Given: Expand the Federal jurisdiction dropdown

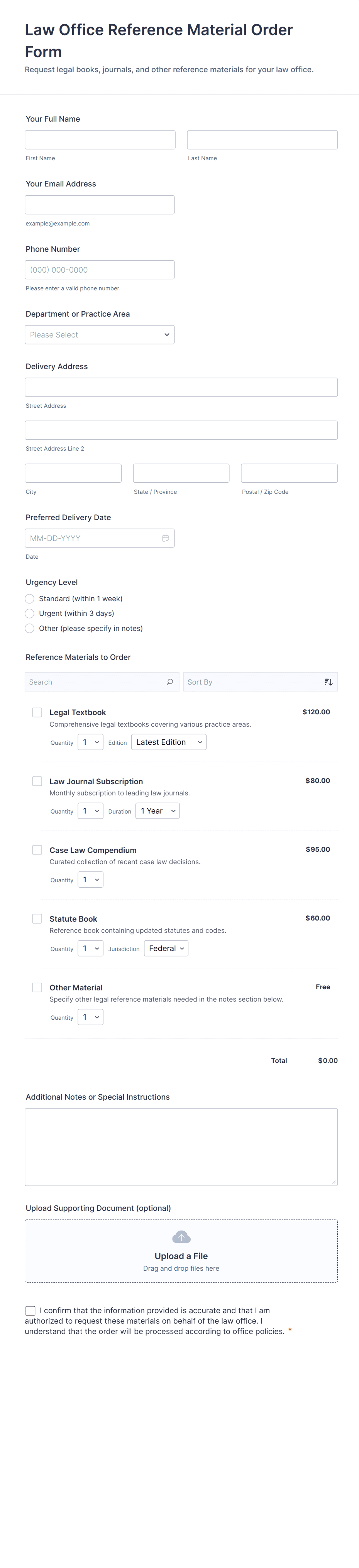Looking at the screenshot, I should (x=166, y=948).
